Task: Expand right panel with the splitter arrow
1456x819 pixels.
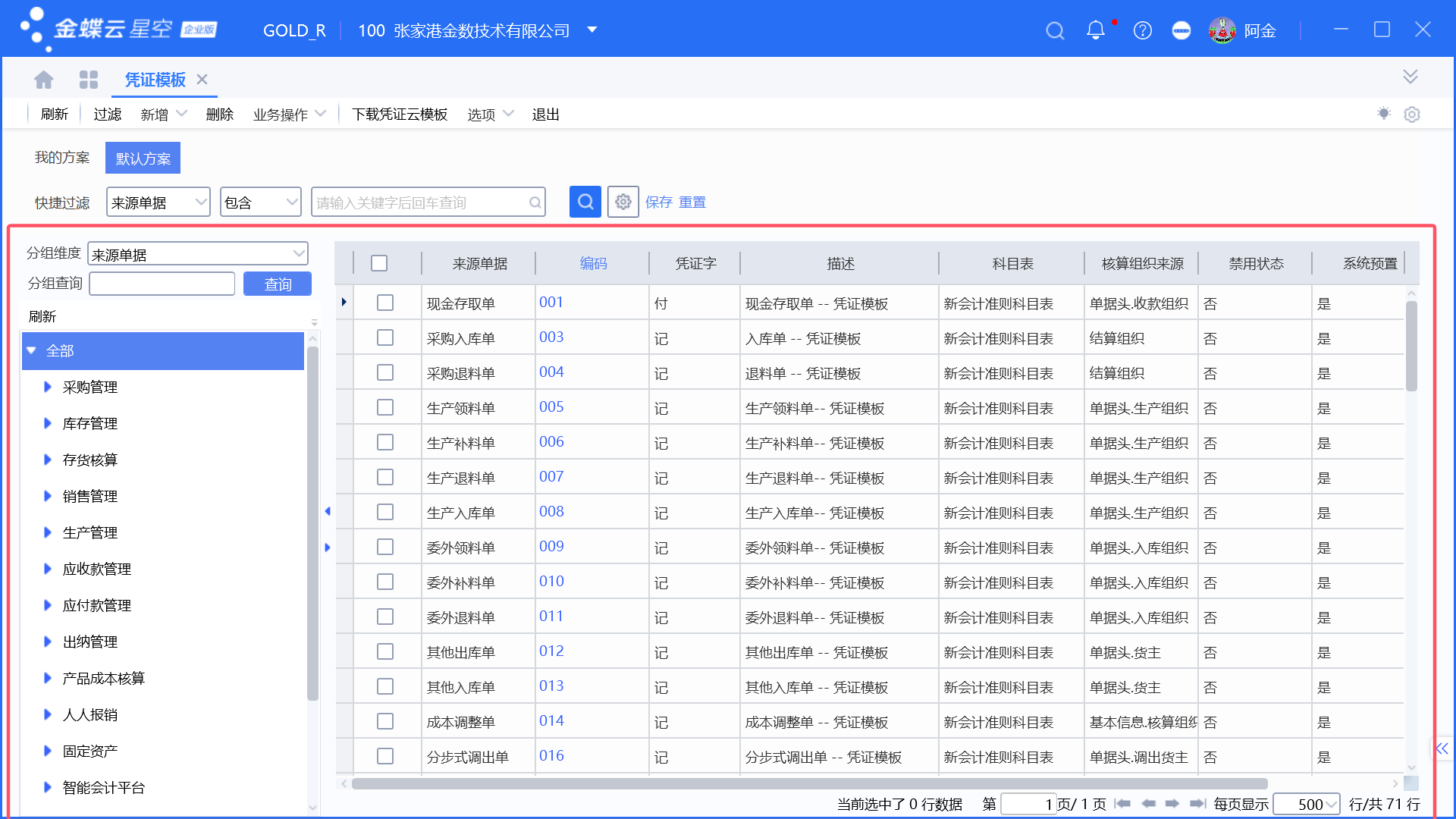Action: tap(328, 548)
